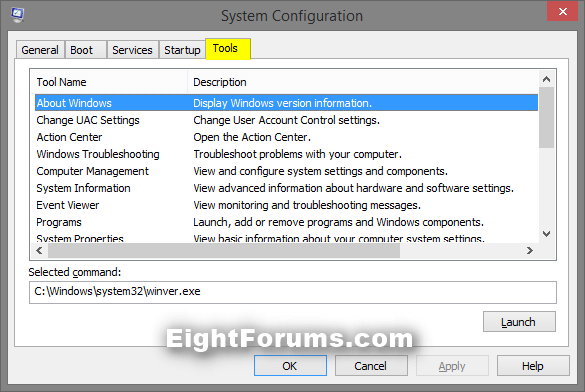This screenshot has height=392, width=585.
Task: Click the horizontal scrollbar left arrow
Action: pos(39,250)
